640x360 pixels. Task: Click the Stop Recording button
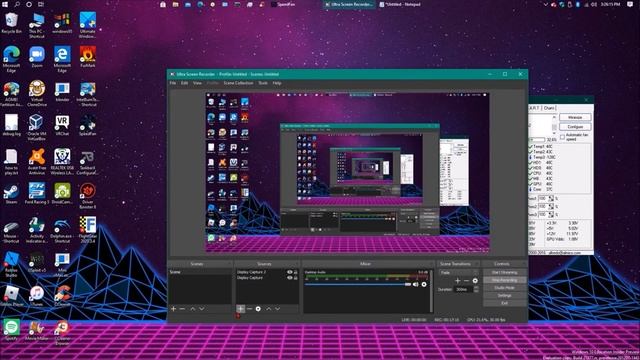point(504,280)
